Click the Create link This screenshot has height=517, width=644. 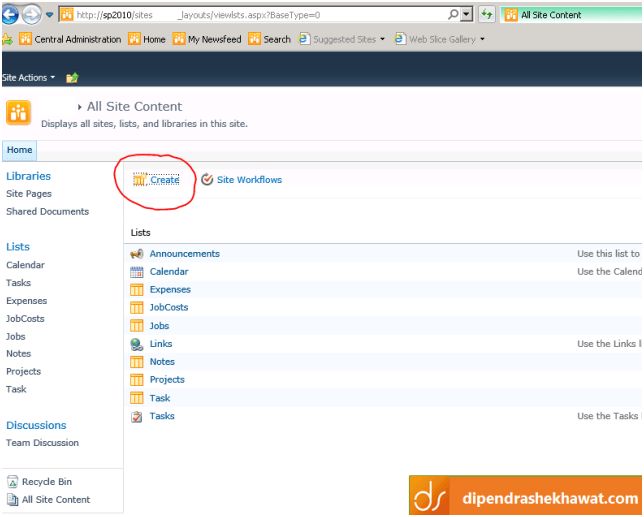pyautogui.click(x=165, y=180)
